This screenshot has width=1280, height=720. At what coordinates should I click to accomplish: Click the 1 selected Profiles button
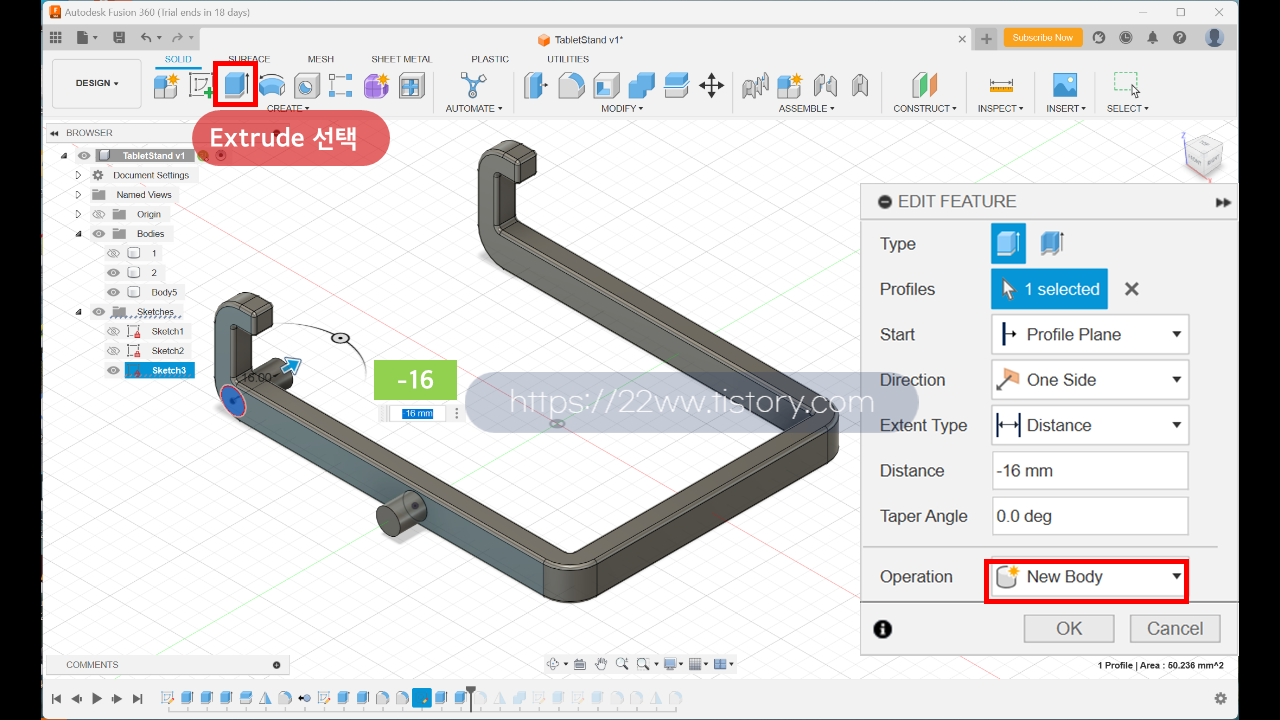coord(1049,289)
